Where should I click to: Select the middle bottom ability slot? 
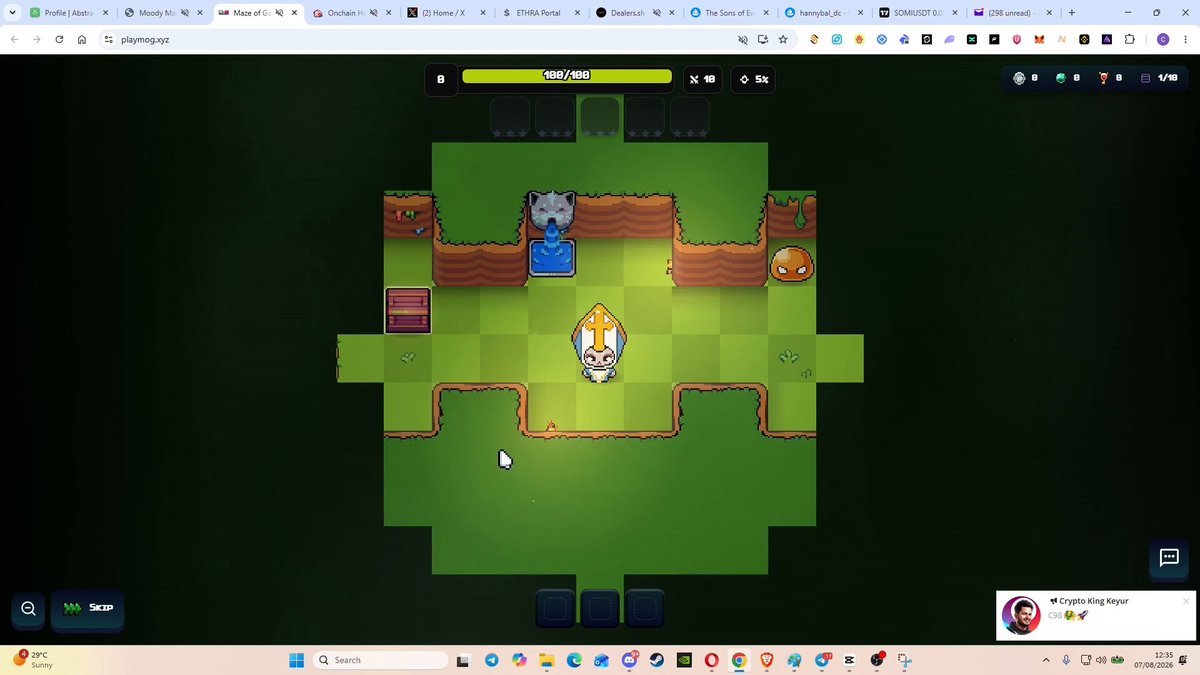(600, 608)
